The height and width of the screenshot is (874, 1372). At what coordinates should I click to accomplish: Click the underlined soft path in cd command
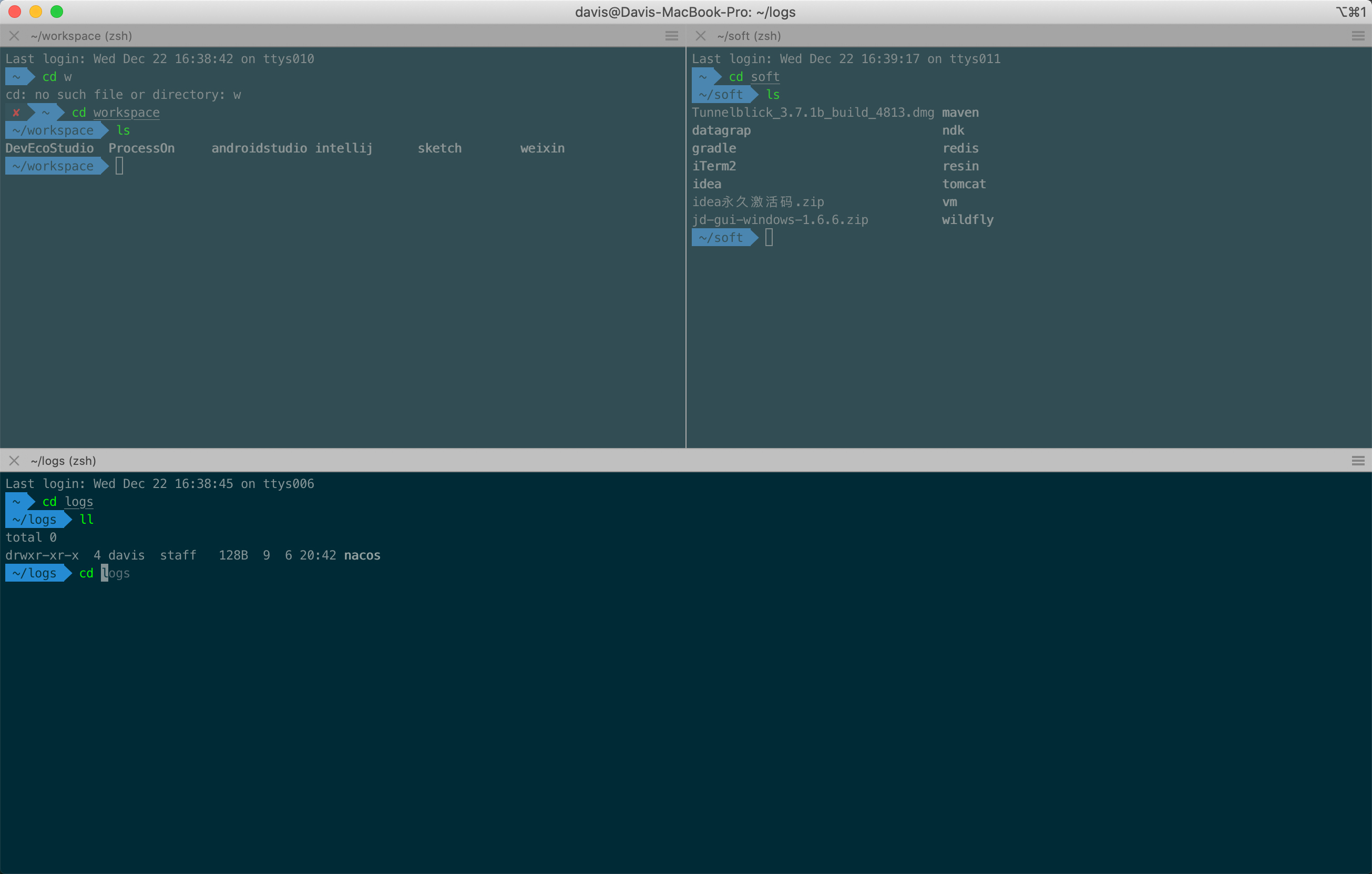(765, 77)
